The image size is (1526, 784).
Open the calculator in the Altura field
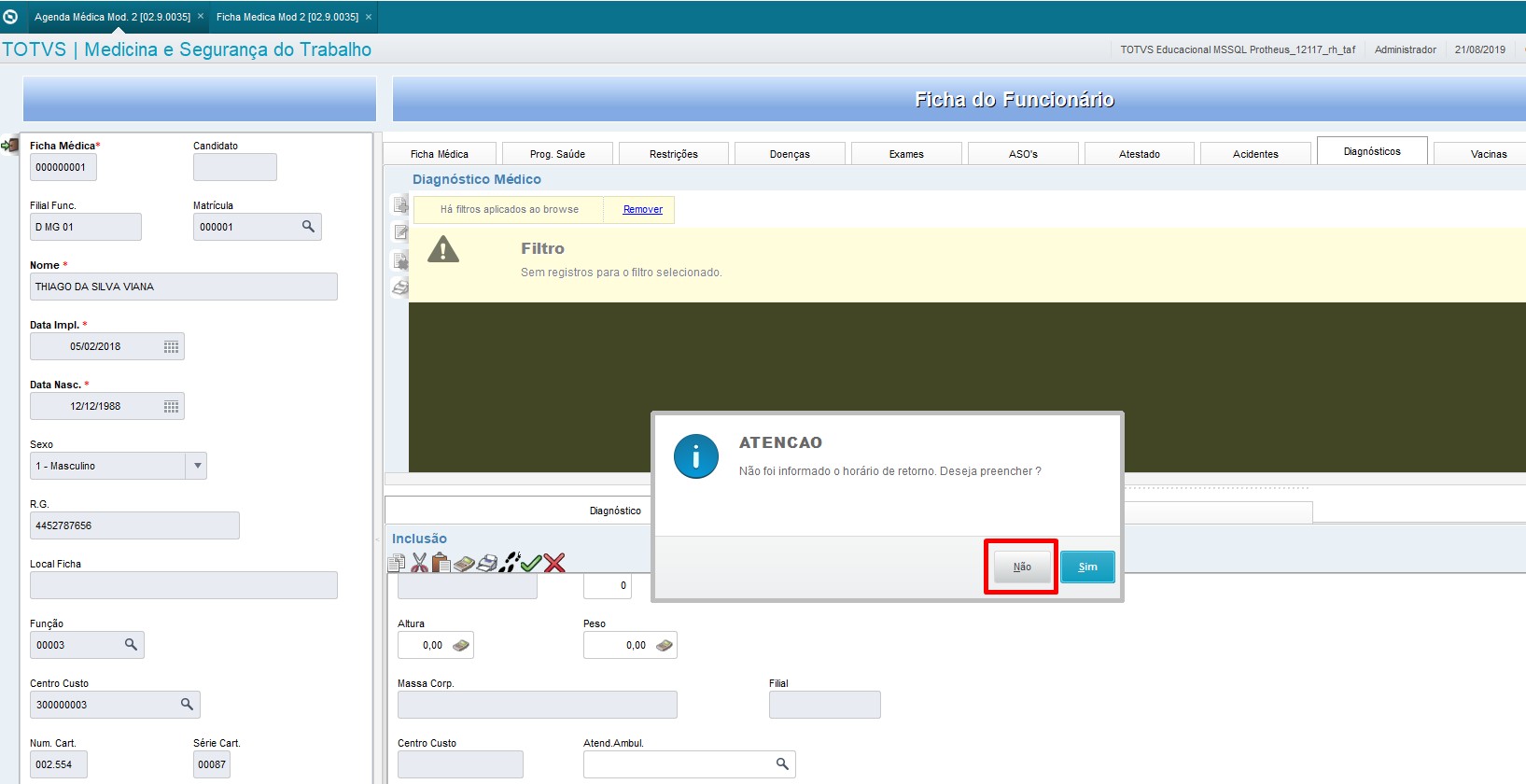pos(461,645)
